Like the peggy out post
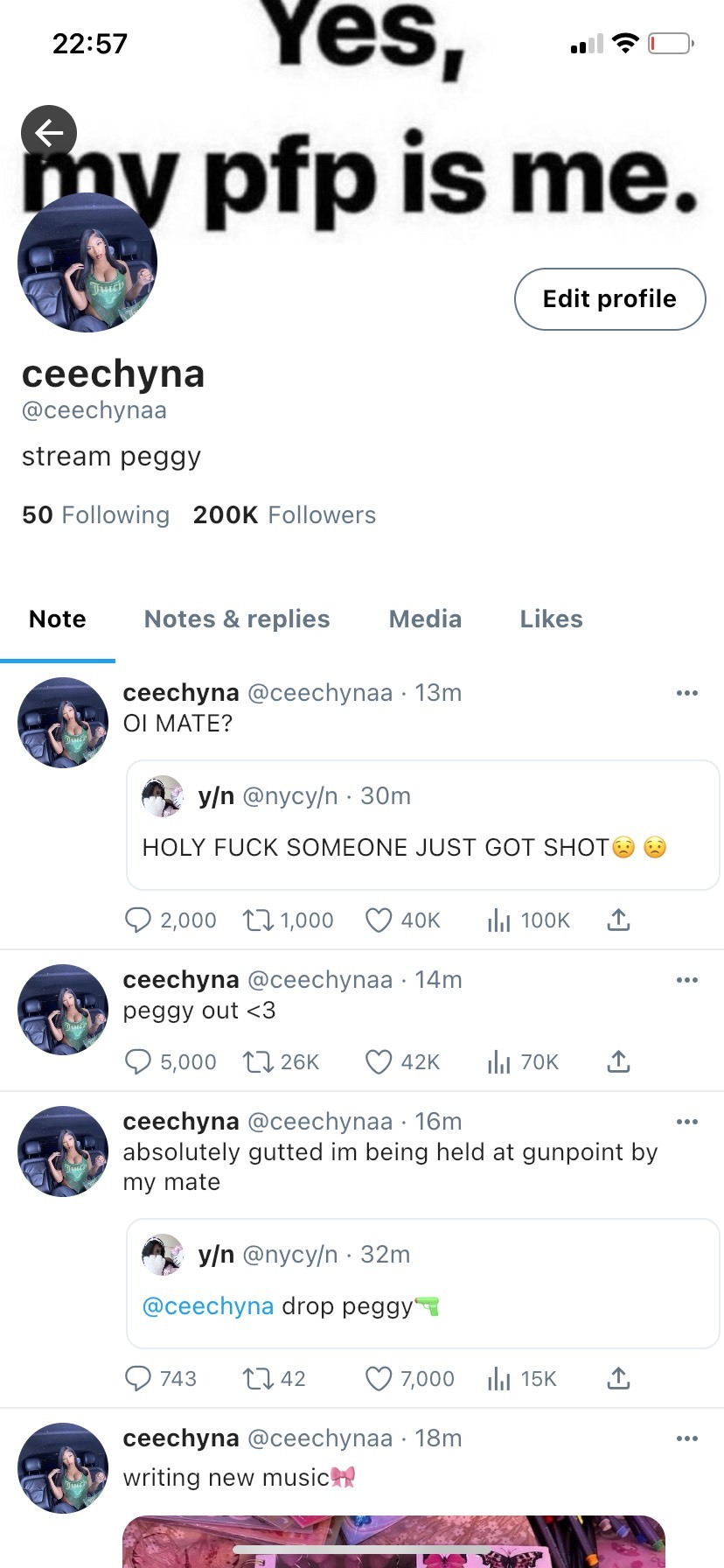Viewport: 724px width, 1568px height. pos(378,1061)
